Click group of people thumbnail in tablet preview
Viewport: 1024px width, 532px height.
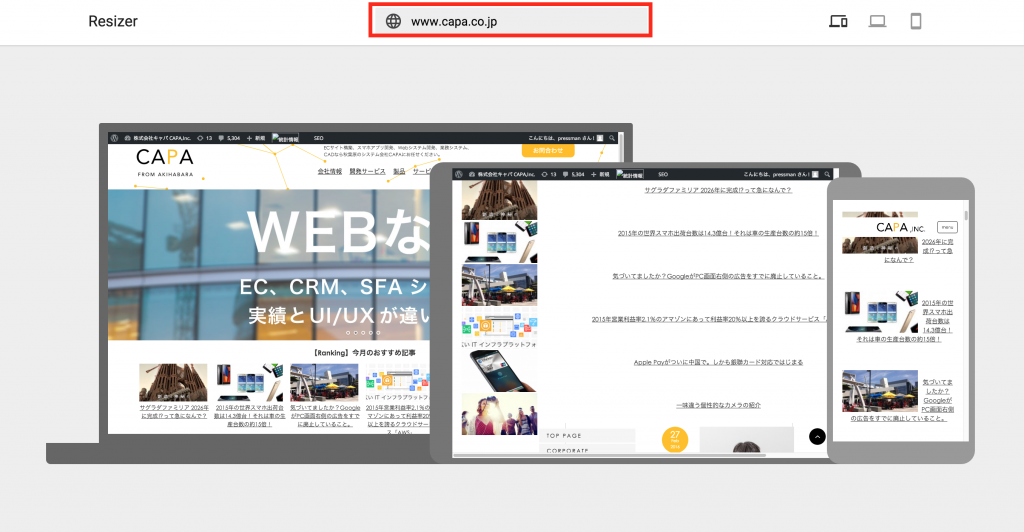pos(500,414)
